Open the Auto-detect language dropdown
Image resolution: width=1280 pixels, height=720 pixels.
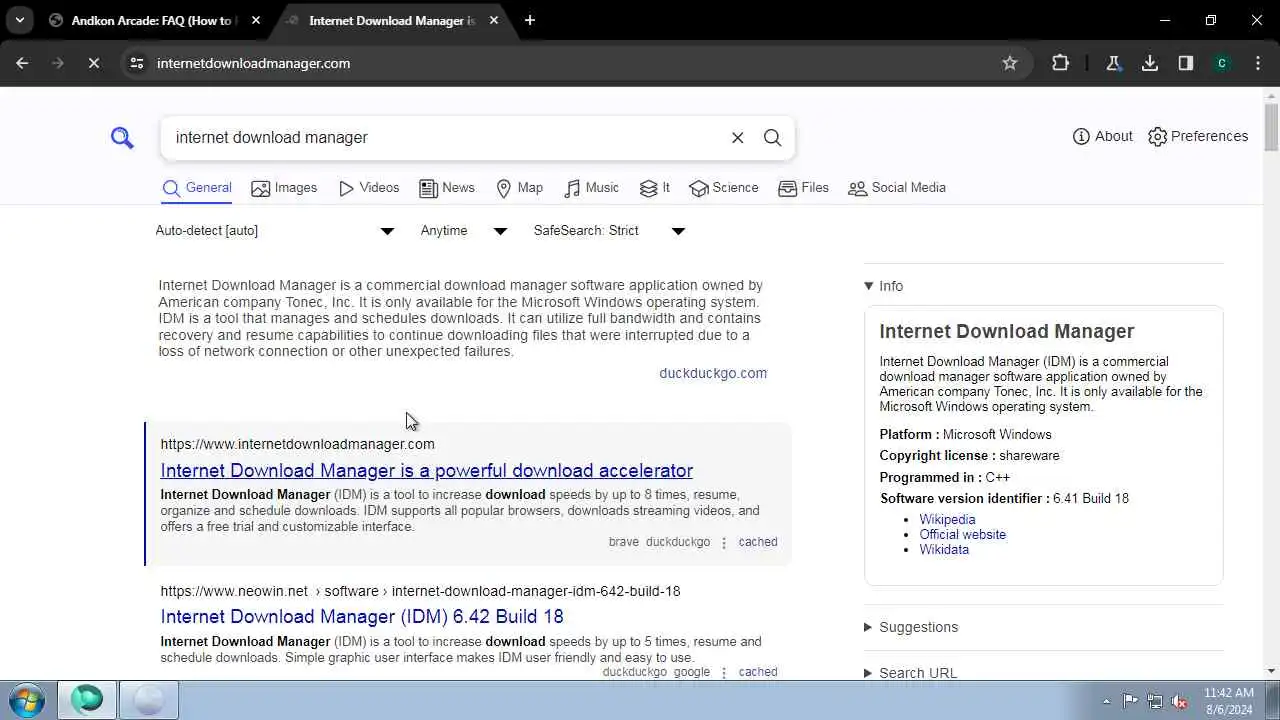(x=275, y=231)
